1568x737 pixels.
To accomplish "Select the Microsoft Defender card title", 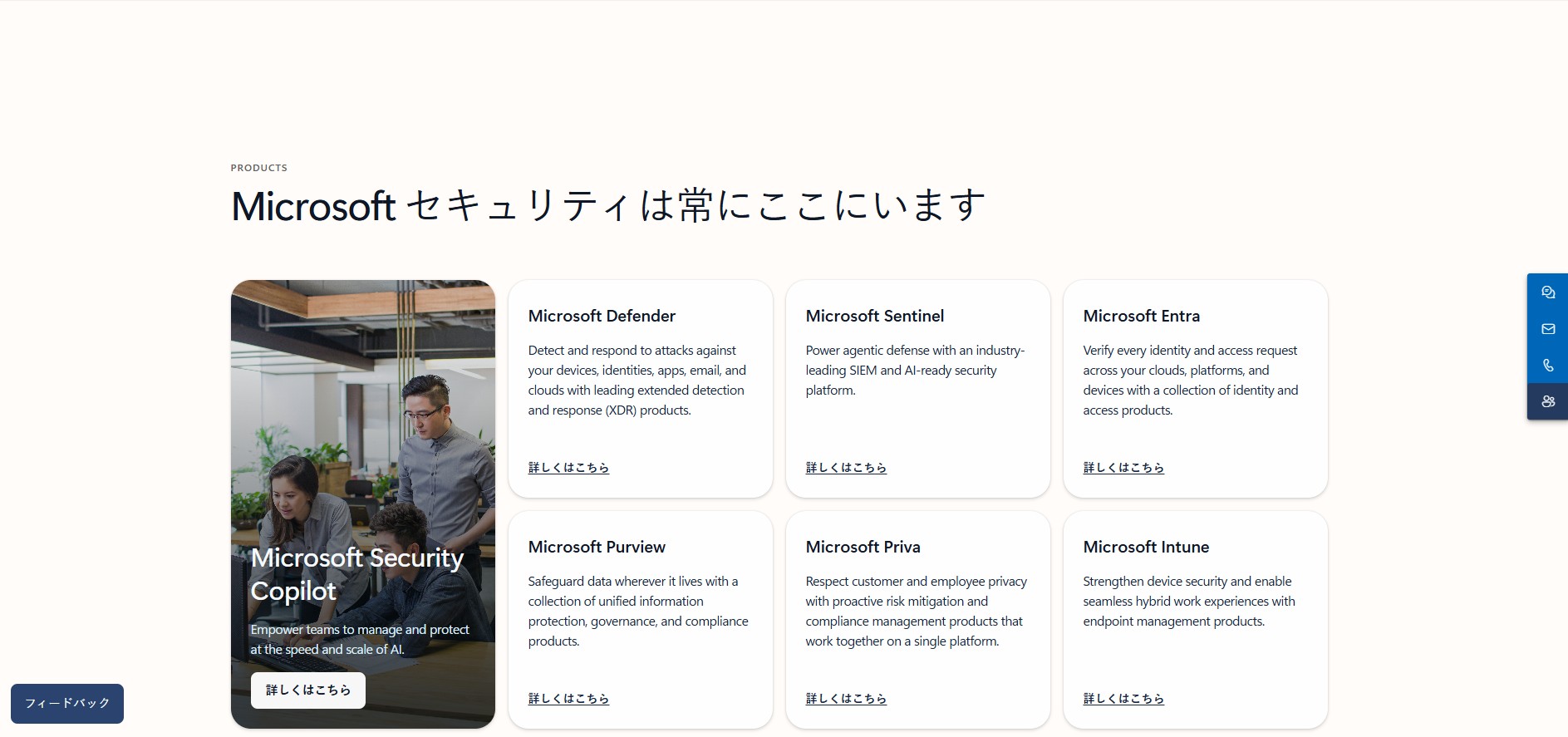I will tap(602, 316).
